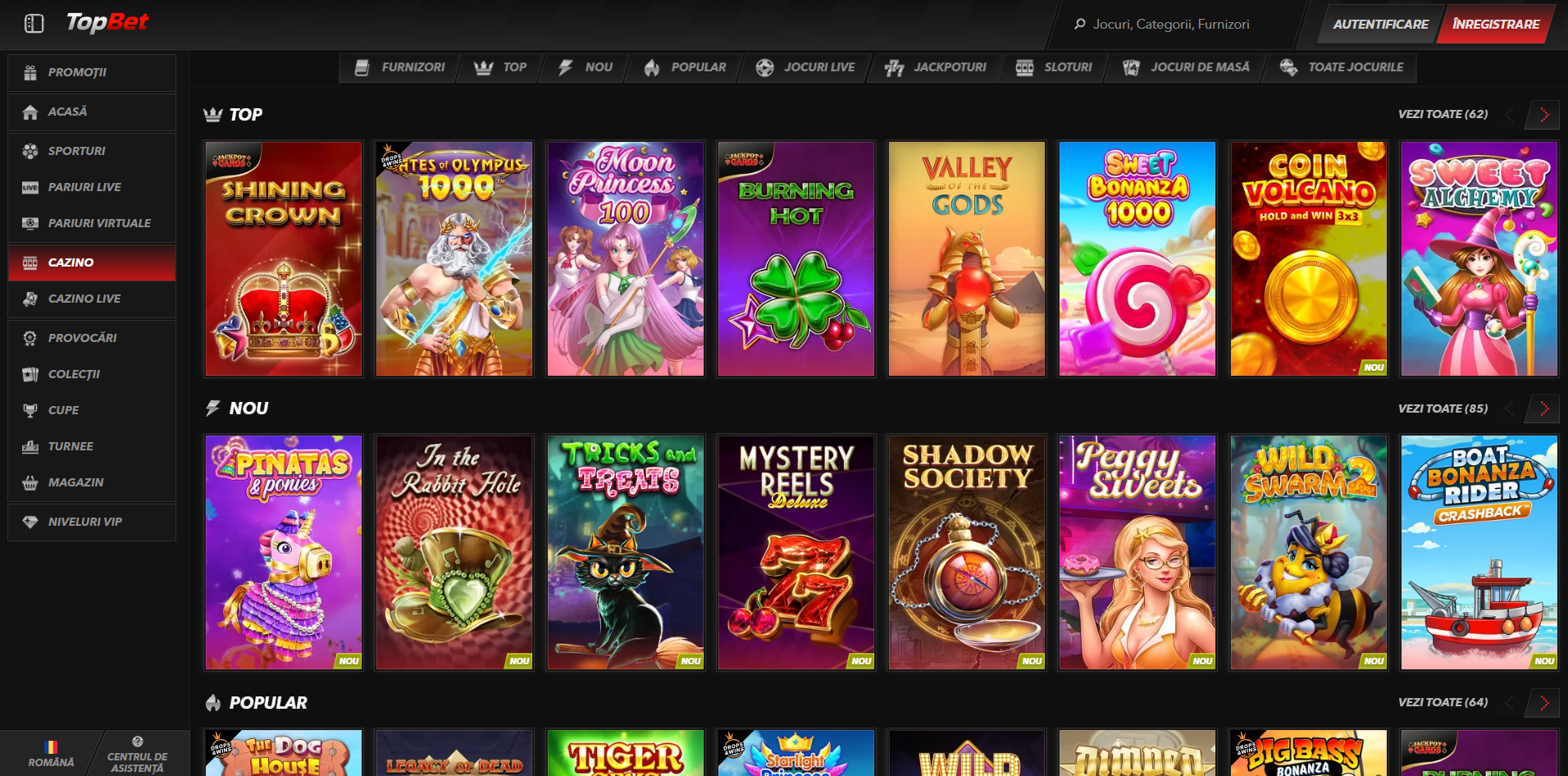
Task: Advance POPULAR row with right chevron
Action: click(1543, 703)
